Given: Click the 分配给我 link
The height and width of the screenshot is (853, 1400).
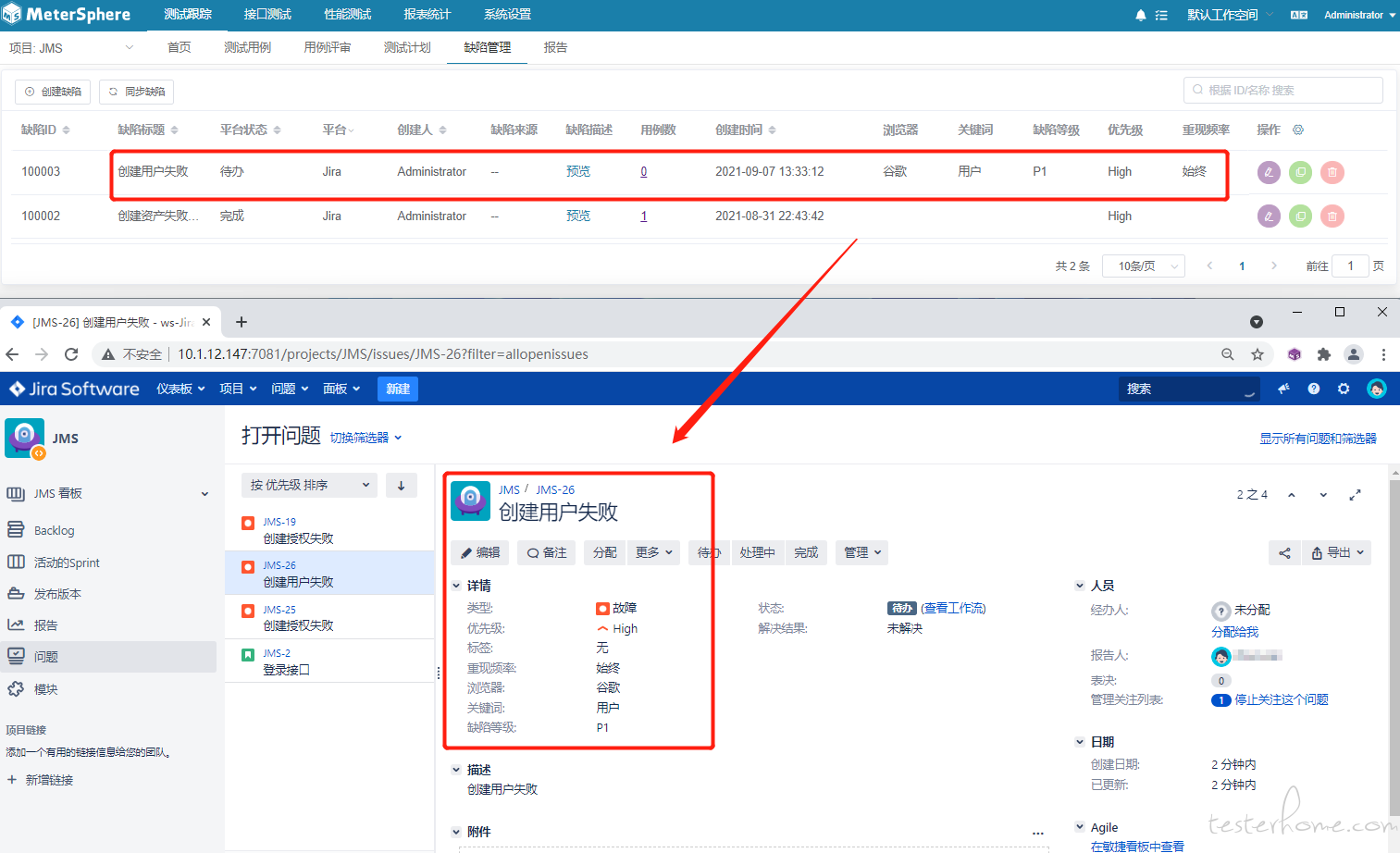Looking at the screenshot, I should click(1234, 632).
